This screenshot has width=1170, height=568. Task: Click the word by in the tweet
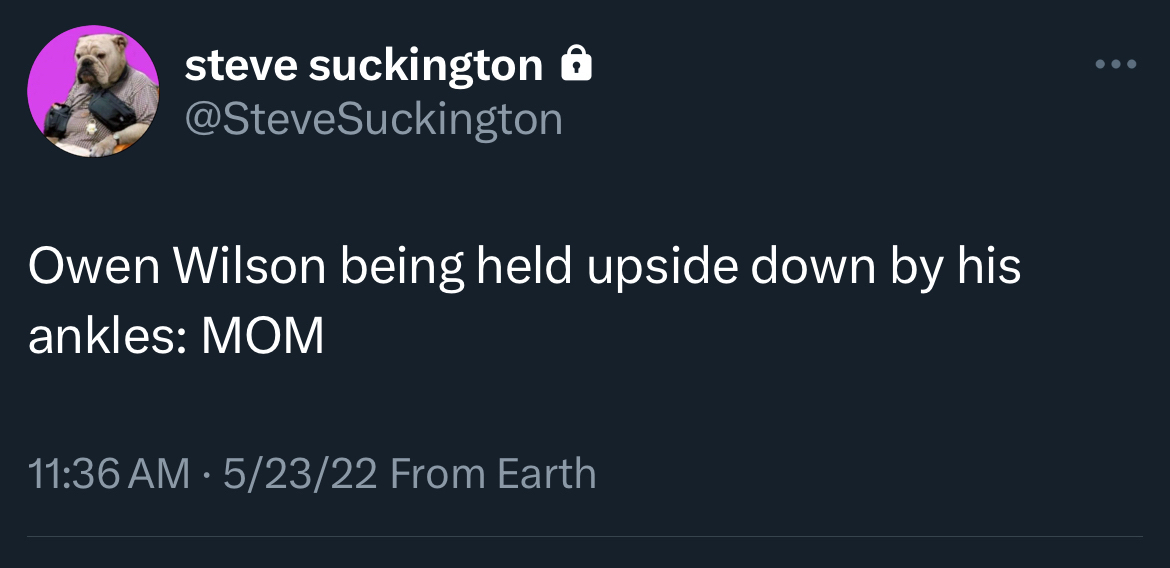click(916, 267)
